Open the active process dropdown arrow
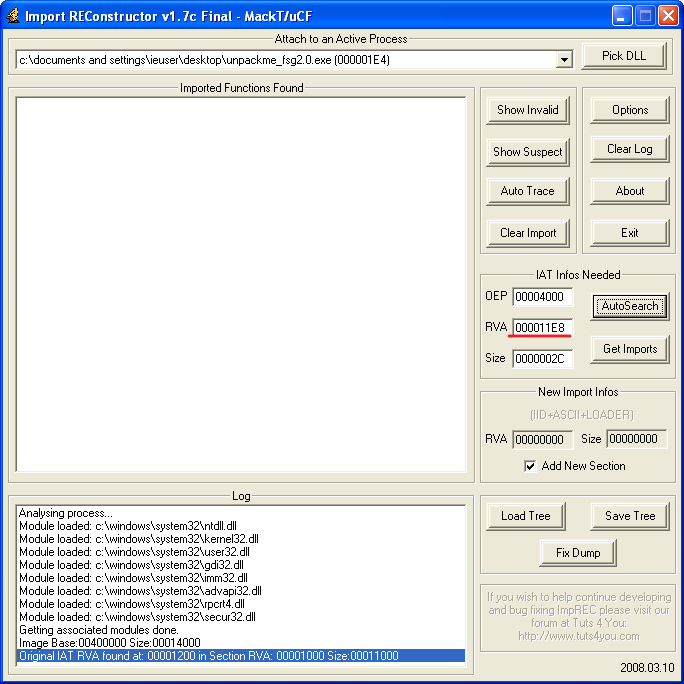Viewport: 684px width, 684px height. (564, 60)
